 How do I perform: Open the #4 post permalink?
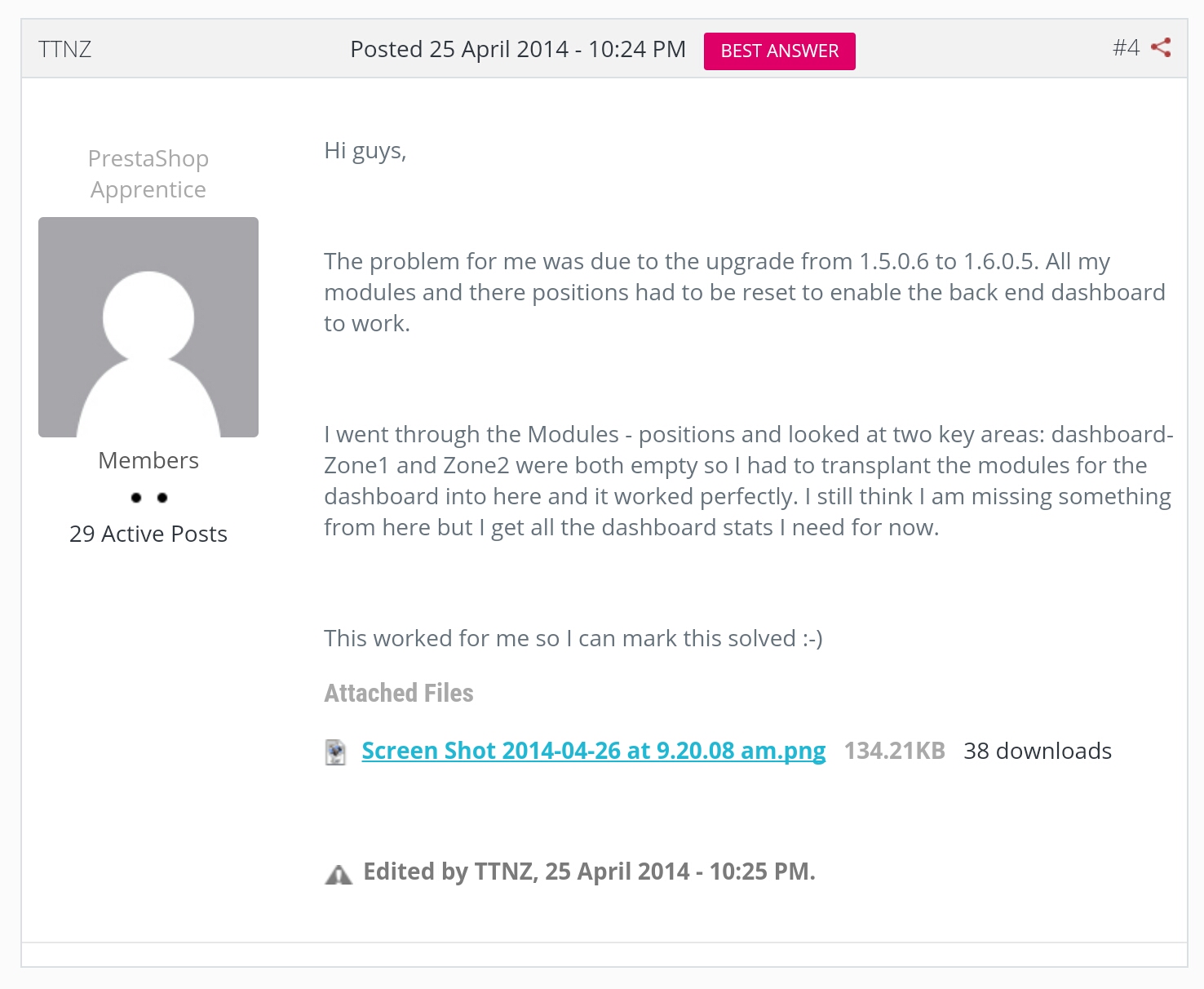[x=1126, y=47]
